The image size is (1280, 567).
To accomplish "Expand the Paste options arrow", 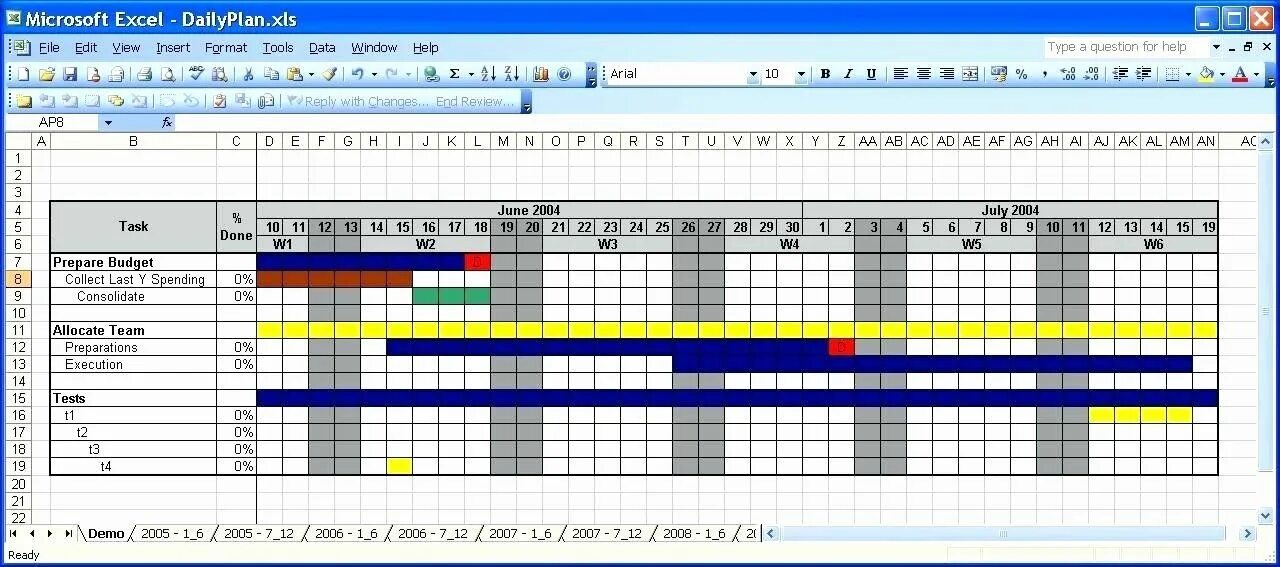I will coord(311,74).
